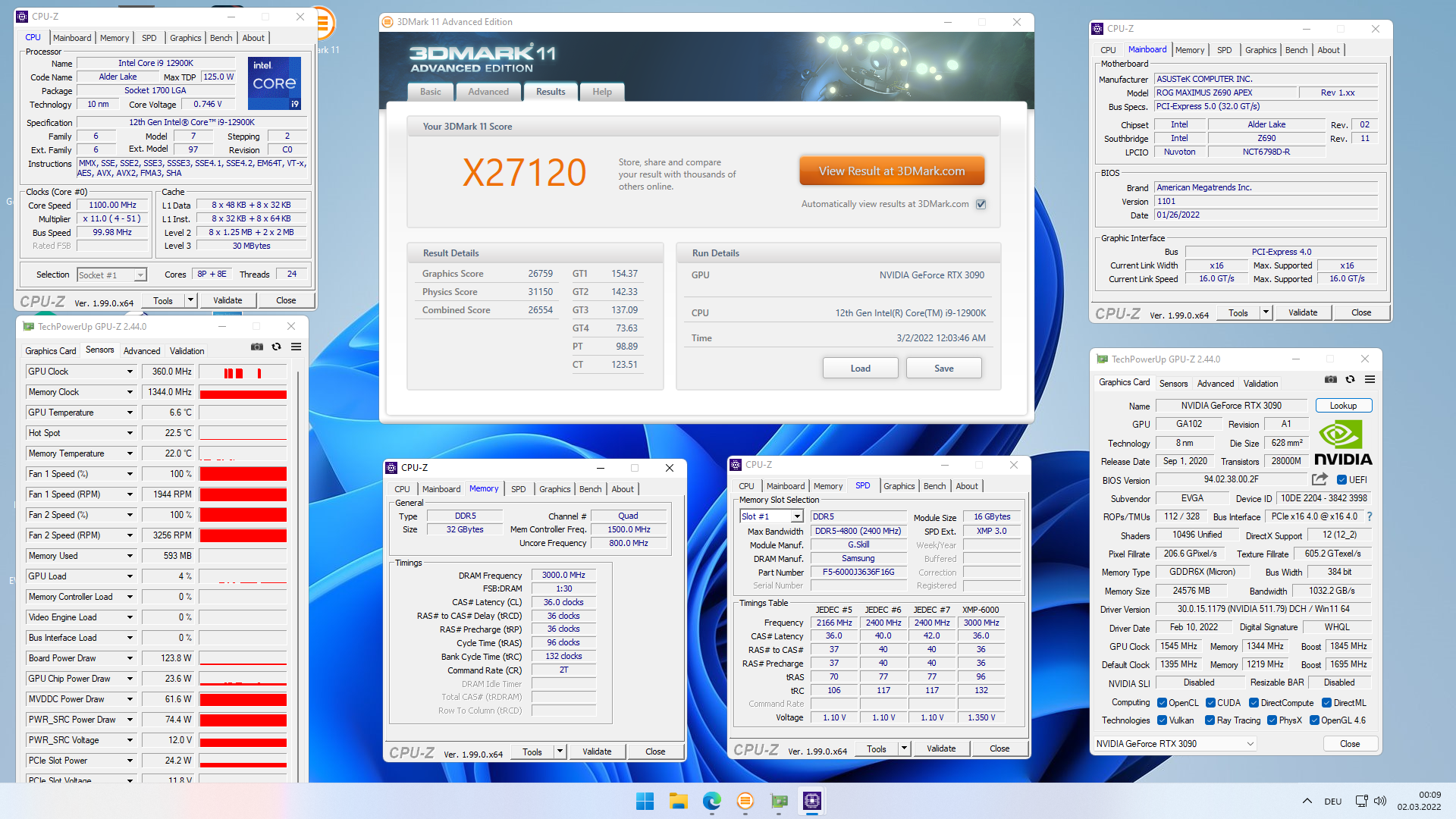The height and width of the screenshot is (819, 1456).
Task: Switch to Validation tab in GPU-Z Sensors window
Action: (187, 351)
